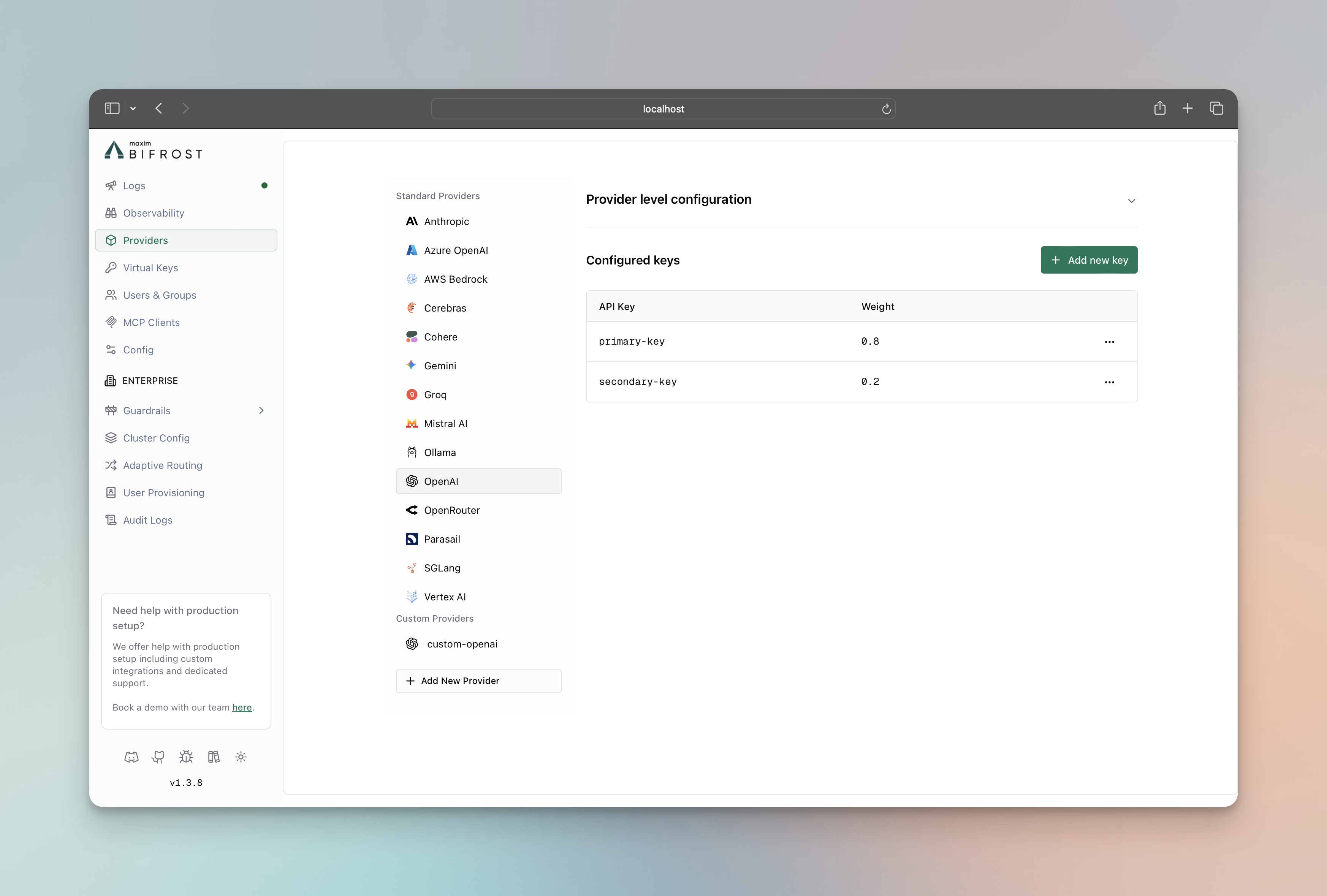Image resolution: width=1327 pixels, height=896 pixels.
Task: Switch to the Virtual Keys section
Action: click(150, 267)
